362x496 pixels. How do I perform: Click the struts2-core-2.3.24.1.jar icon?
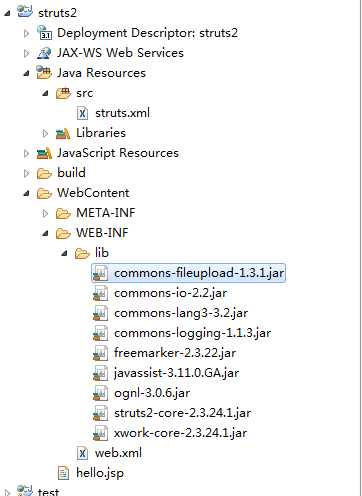(x=100, y=413)
